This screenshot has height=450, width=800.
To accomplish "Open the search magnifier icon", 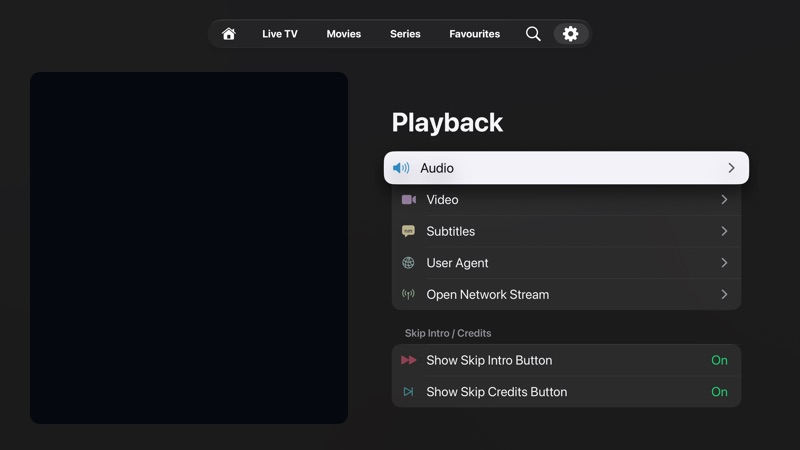I will [533, 34].
